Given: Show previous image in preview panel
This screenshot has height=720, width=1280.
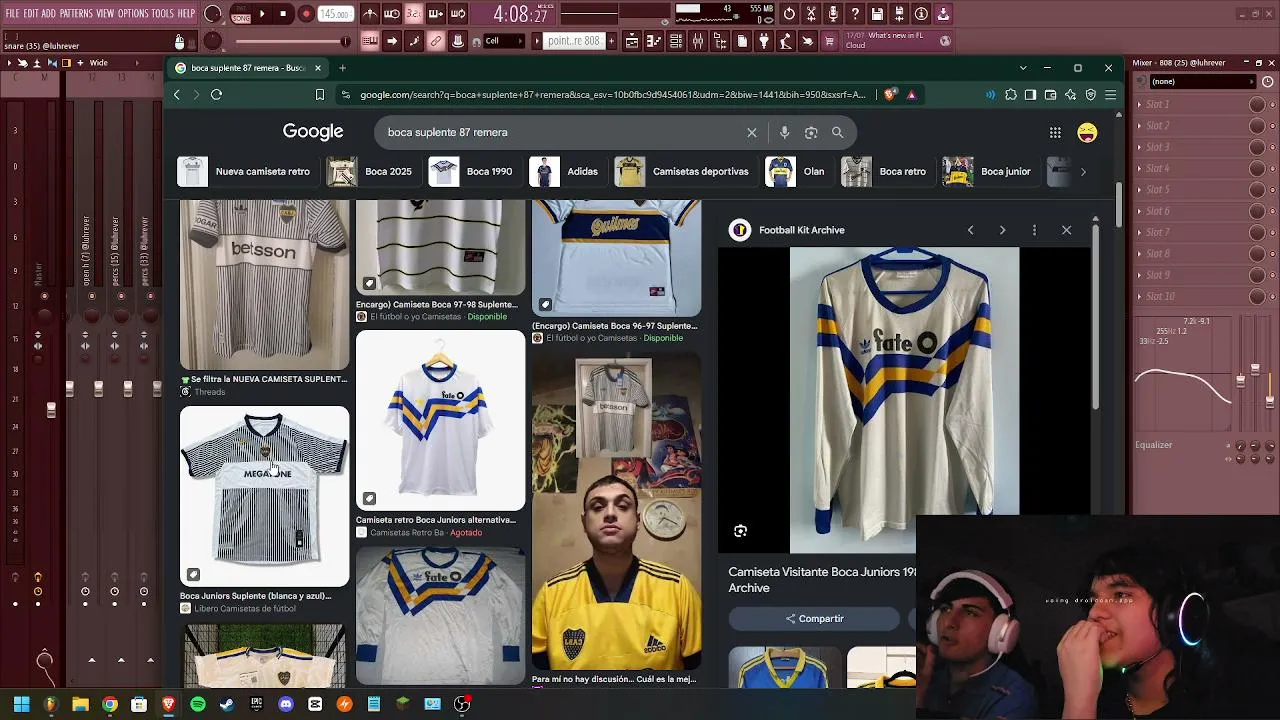Looking at the screenshot, I should [970, 230].
